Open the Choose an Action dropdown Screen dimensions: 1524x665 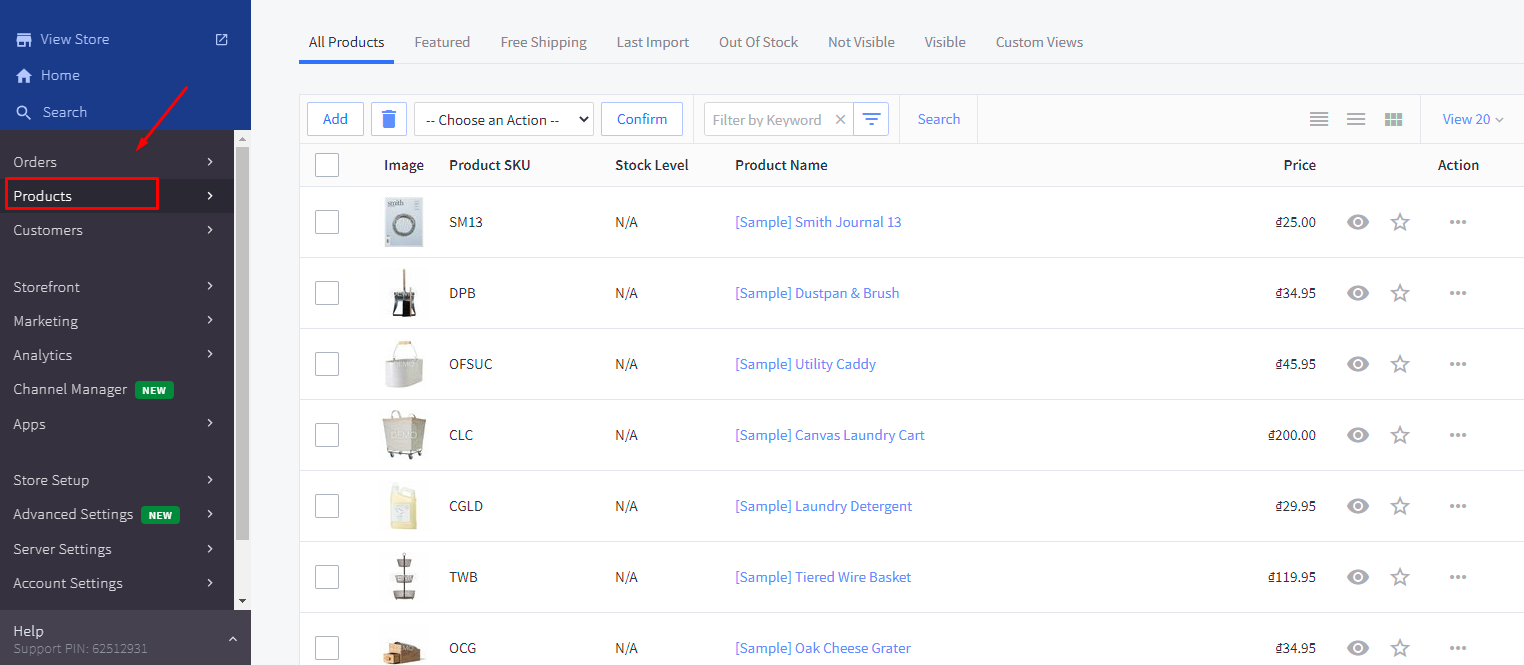(x=503, y=119)
